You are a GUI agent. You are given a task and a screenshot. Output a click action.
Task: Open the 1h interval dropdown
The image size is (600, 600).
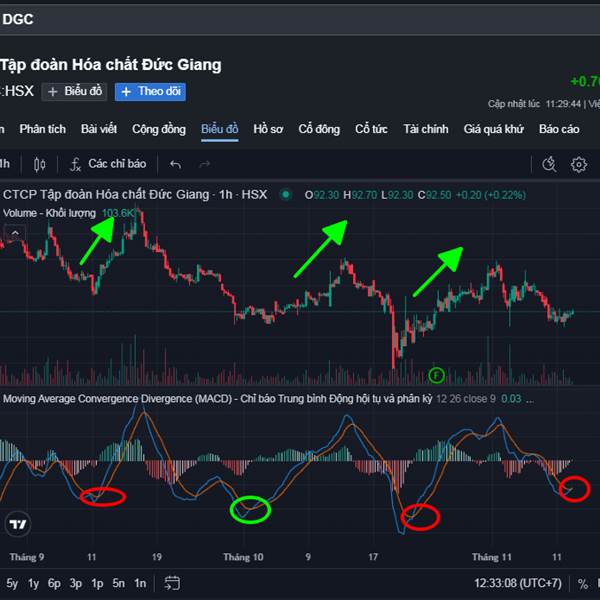click(x=5, y=164)
